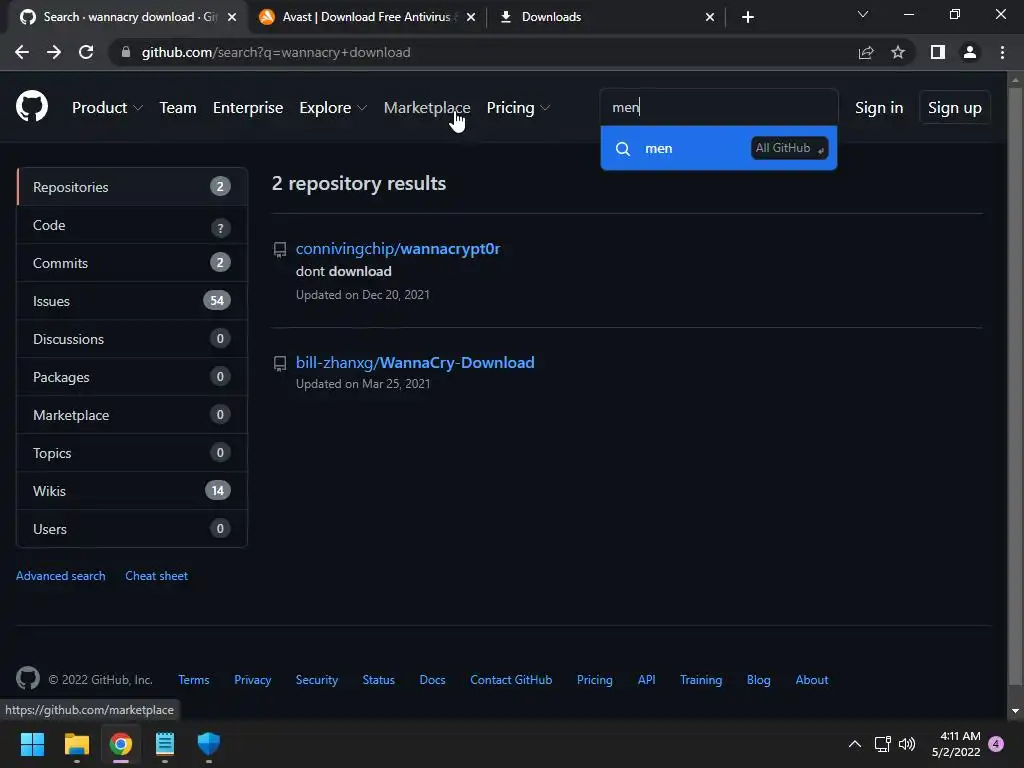This screenshot has width=1024, height=768.
Task: Switch to the Downloads tab
Action: click(x=604, y=17)
